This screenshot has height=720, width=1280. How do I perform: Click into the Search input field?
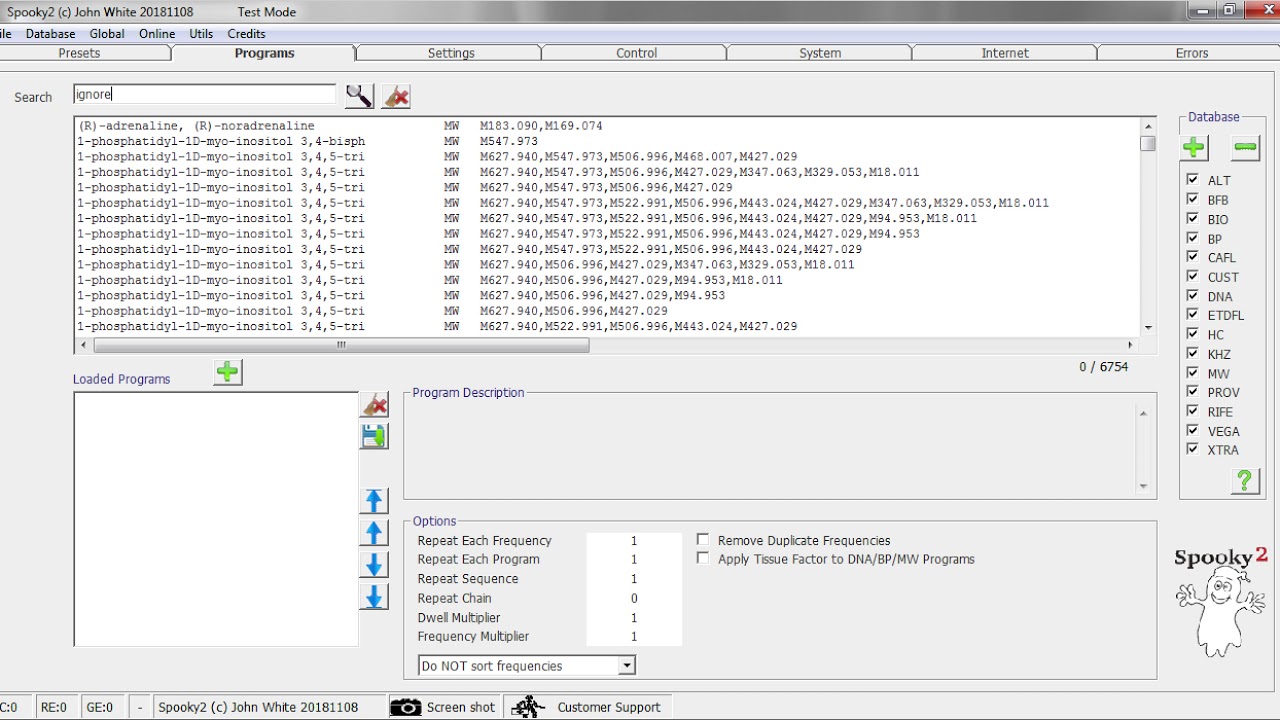[x=205, y=94]
